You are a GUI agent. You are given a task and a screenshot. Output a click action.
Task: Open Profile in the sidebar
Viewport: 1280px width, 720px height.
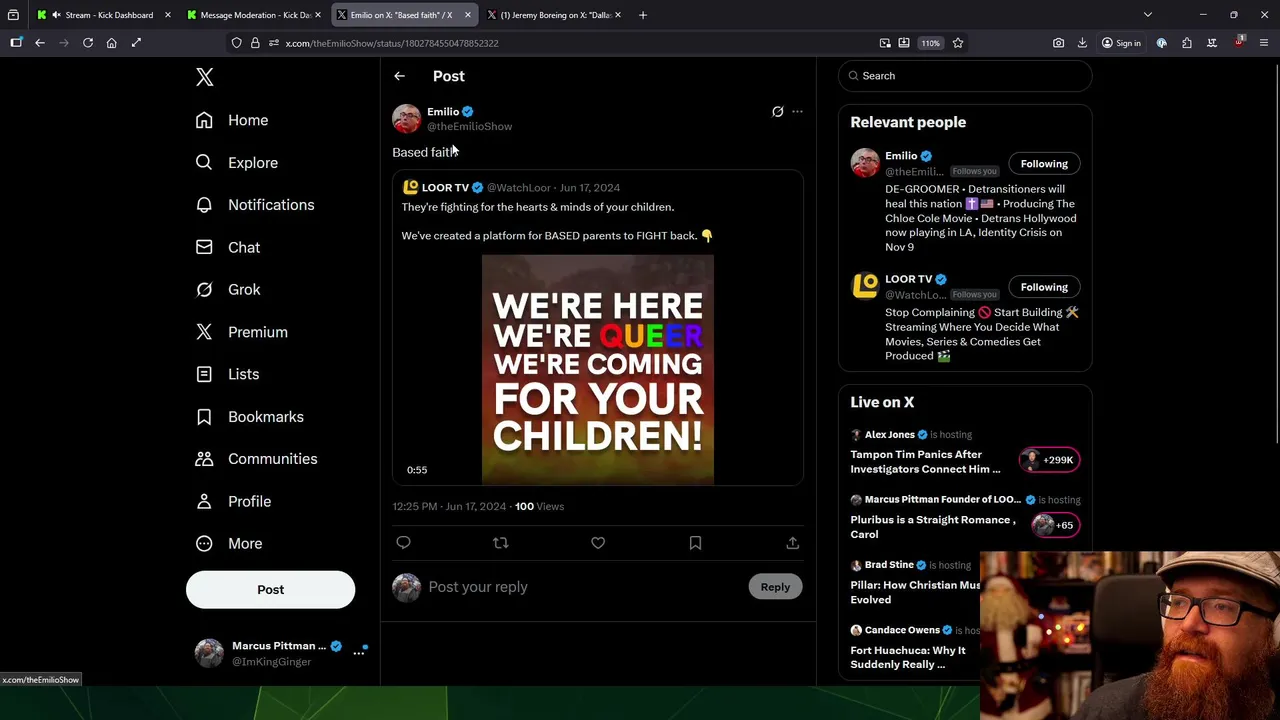234,501
